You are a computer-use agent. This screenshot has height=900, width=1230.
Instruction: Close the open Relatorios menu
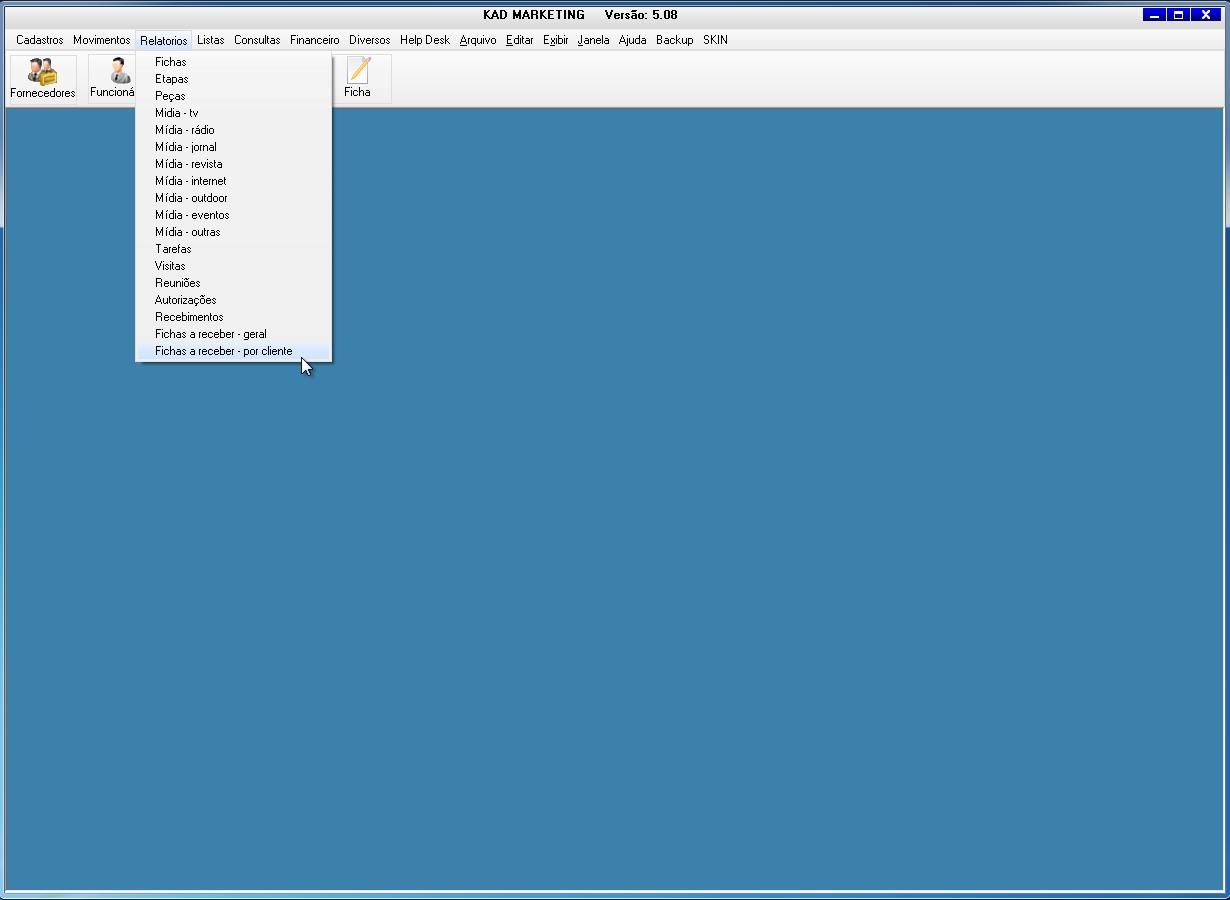pyautogui.click(x=163, y=41)
